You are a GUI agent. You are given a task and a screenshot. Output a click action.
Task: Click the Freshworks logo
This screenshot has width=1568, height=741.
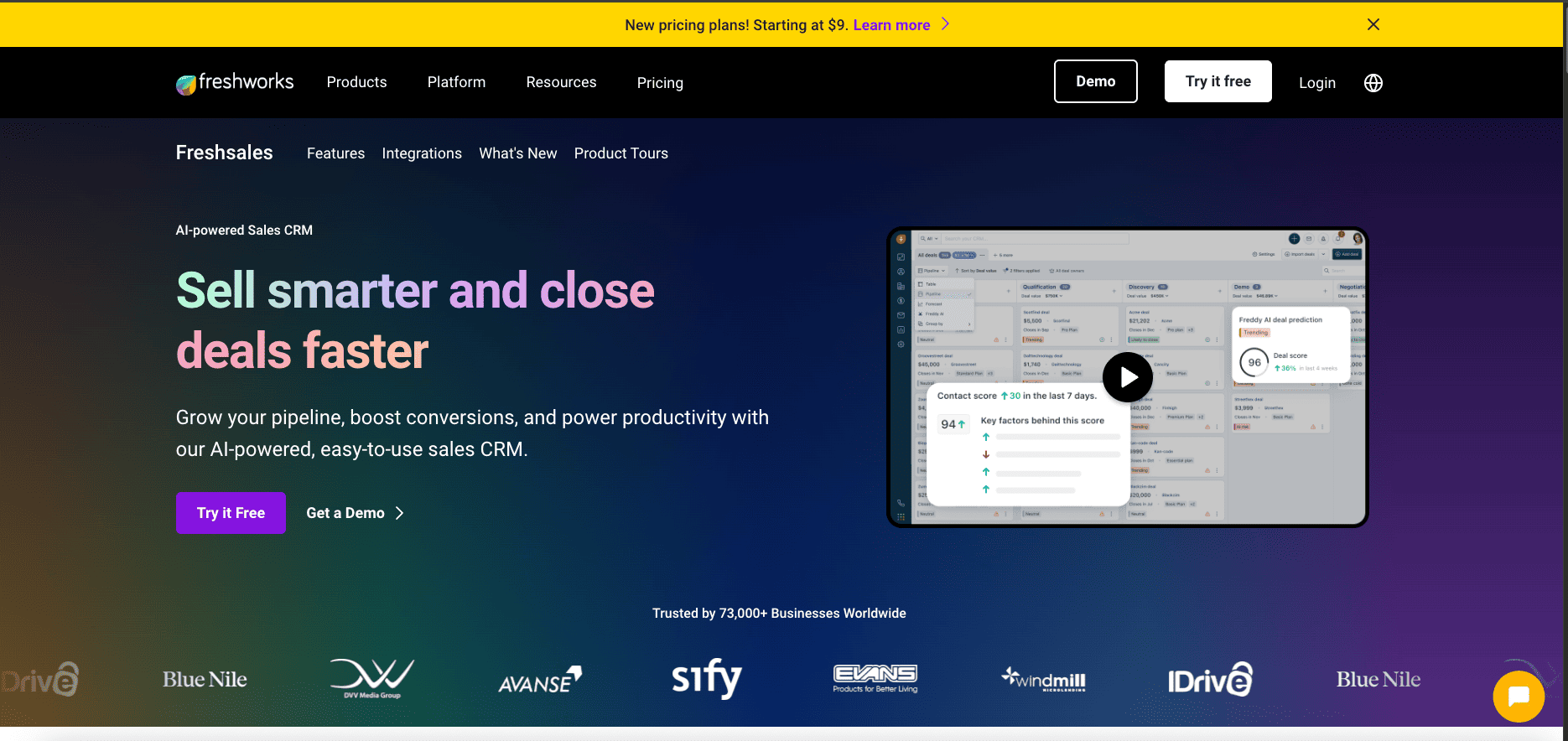tap(235, 82)
